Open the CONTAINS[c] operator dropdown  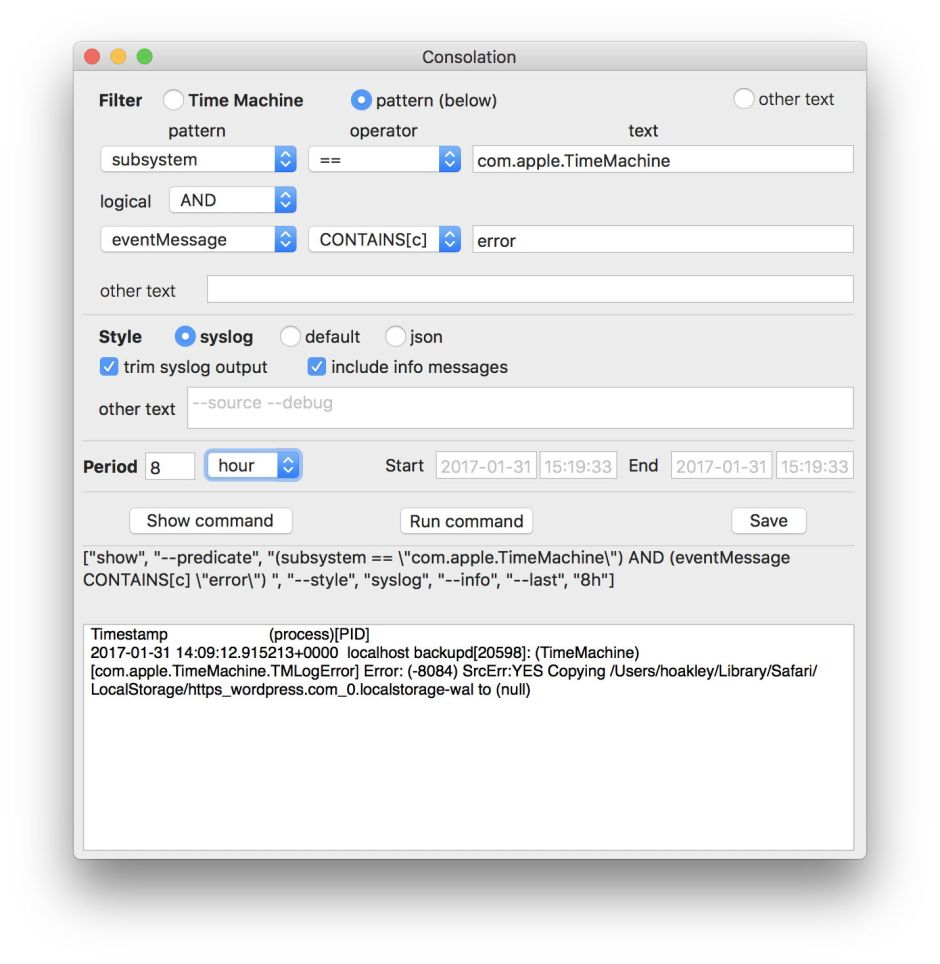[383, 240]
